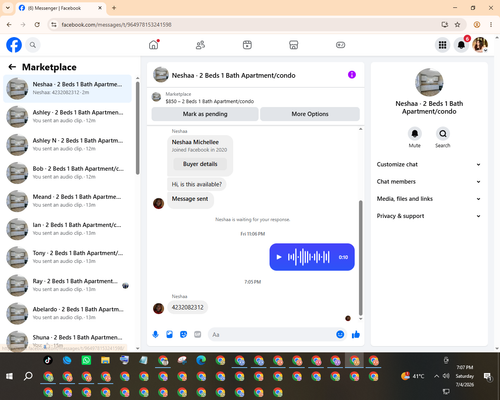Play the sent voice clip
Viewport: 500px width, 400px height.
point(279,257)
